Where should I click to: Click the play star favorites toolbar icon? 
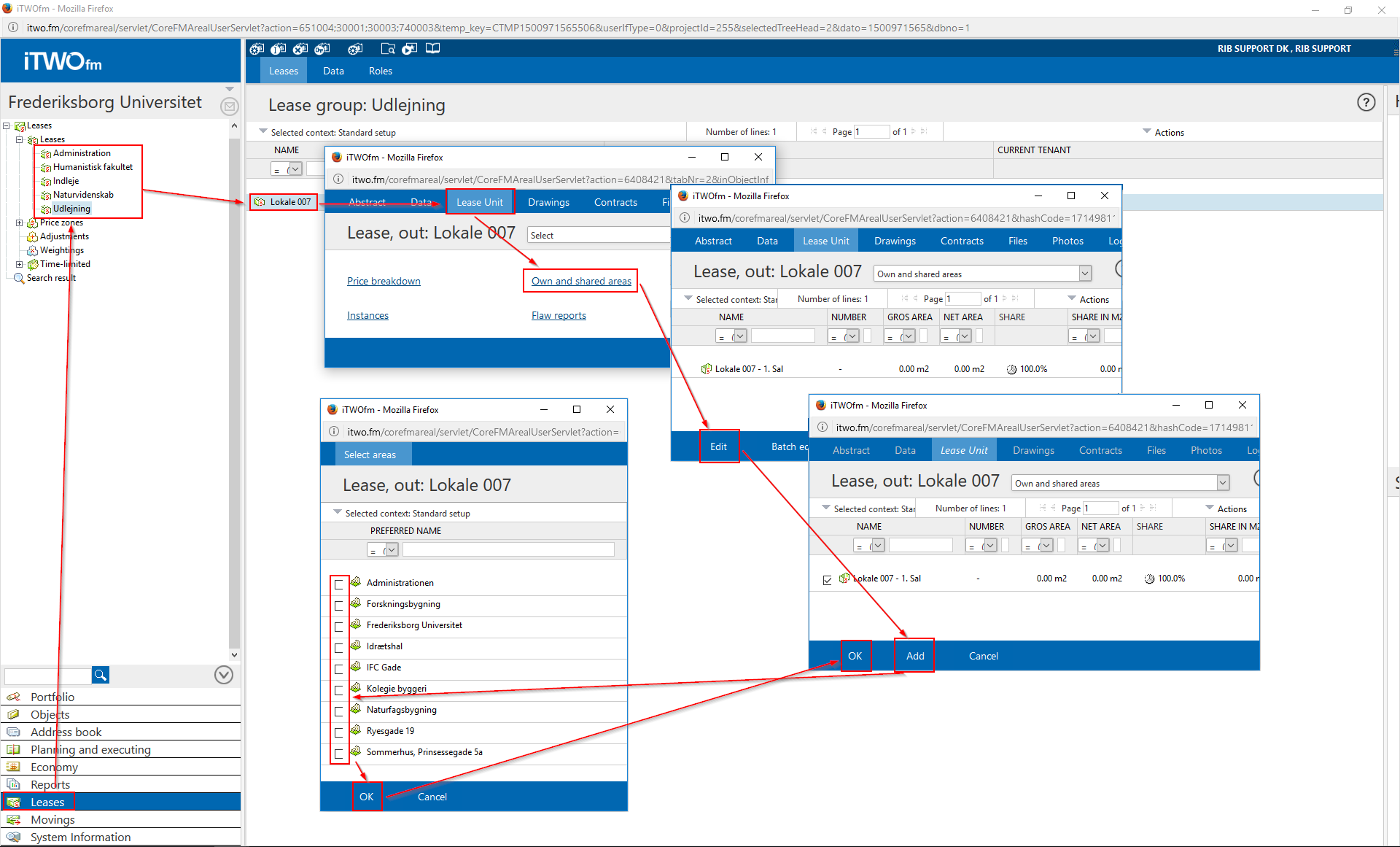pyautogui.click(x=409, y=49)
